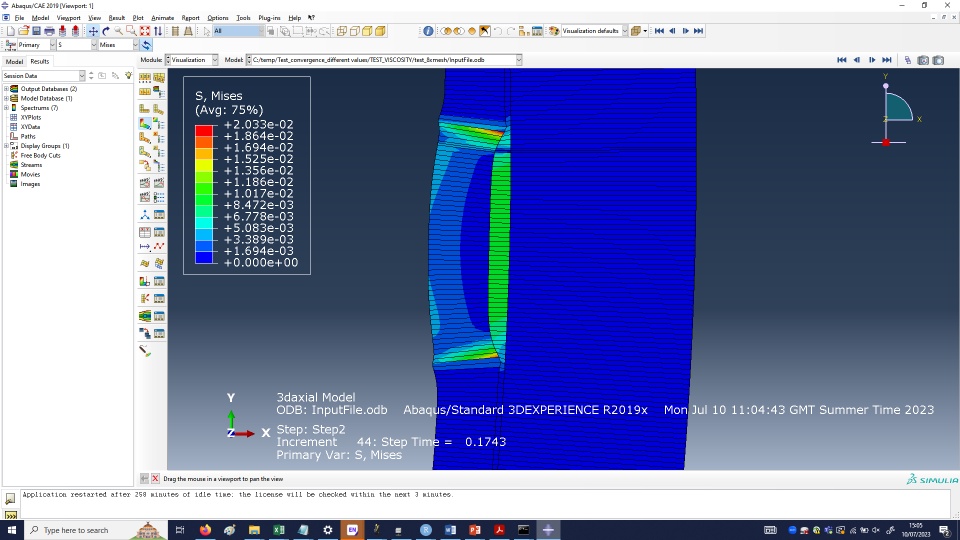The image size is (960, 540).
Task: Select the Magnify View tool
Action: [119, 31]
